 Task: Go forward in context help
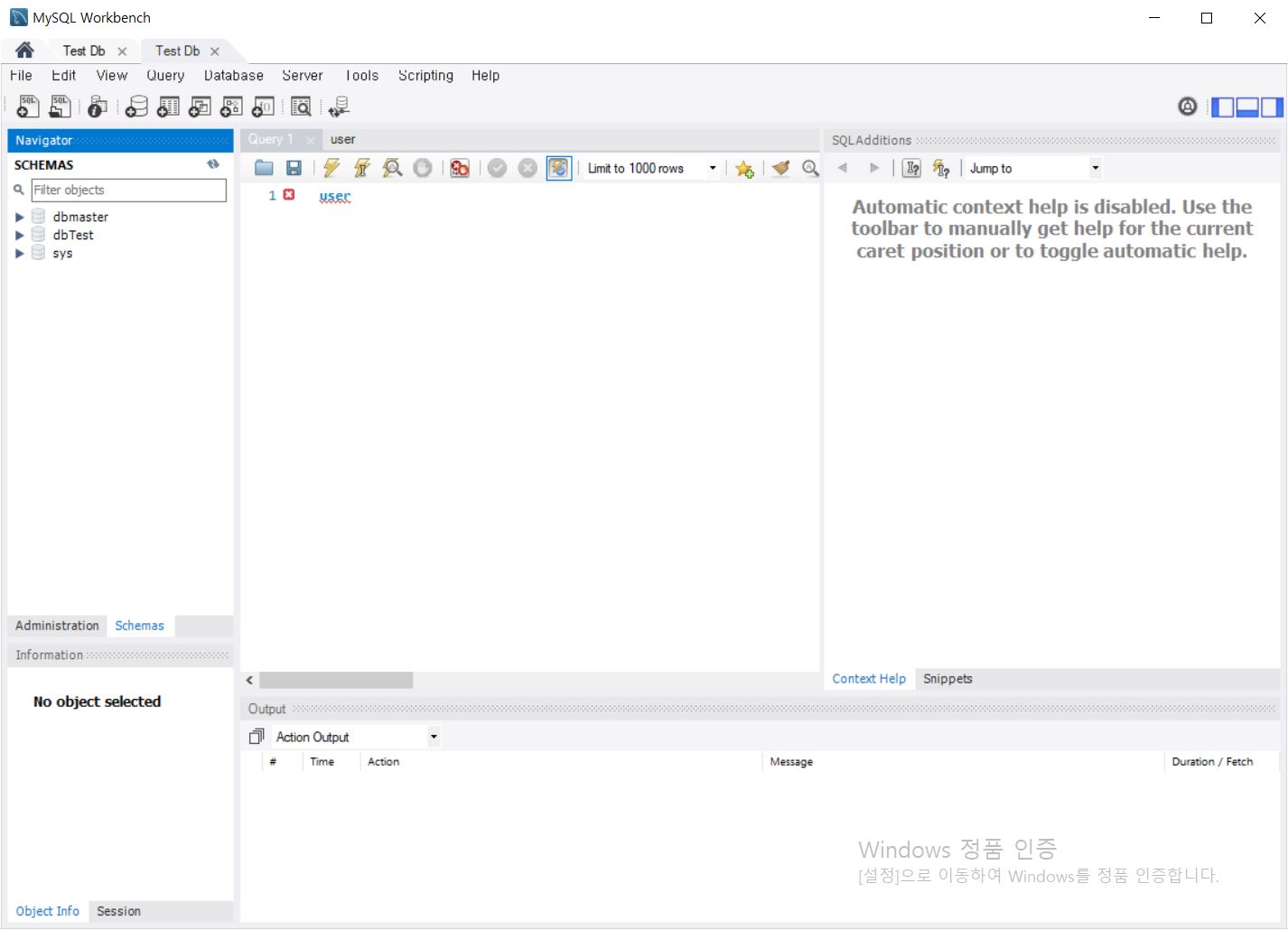click(x=873, y=168)
